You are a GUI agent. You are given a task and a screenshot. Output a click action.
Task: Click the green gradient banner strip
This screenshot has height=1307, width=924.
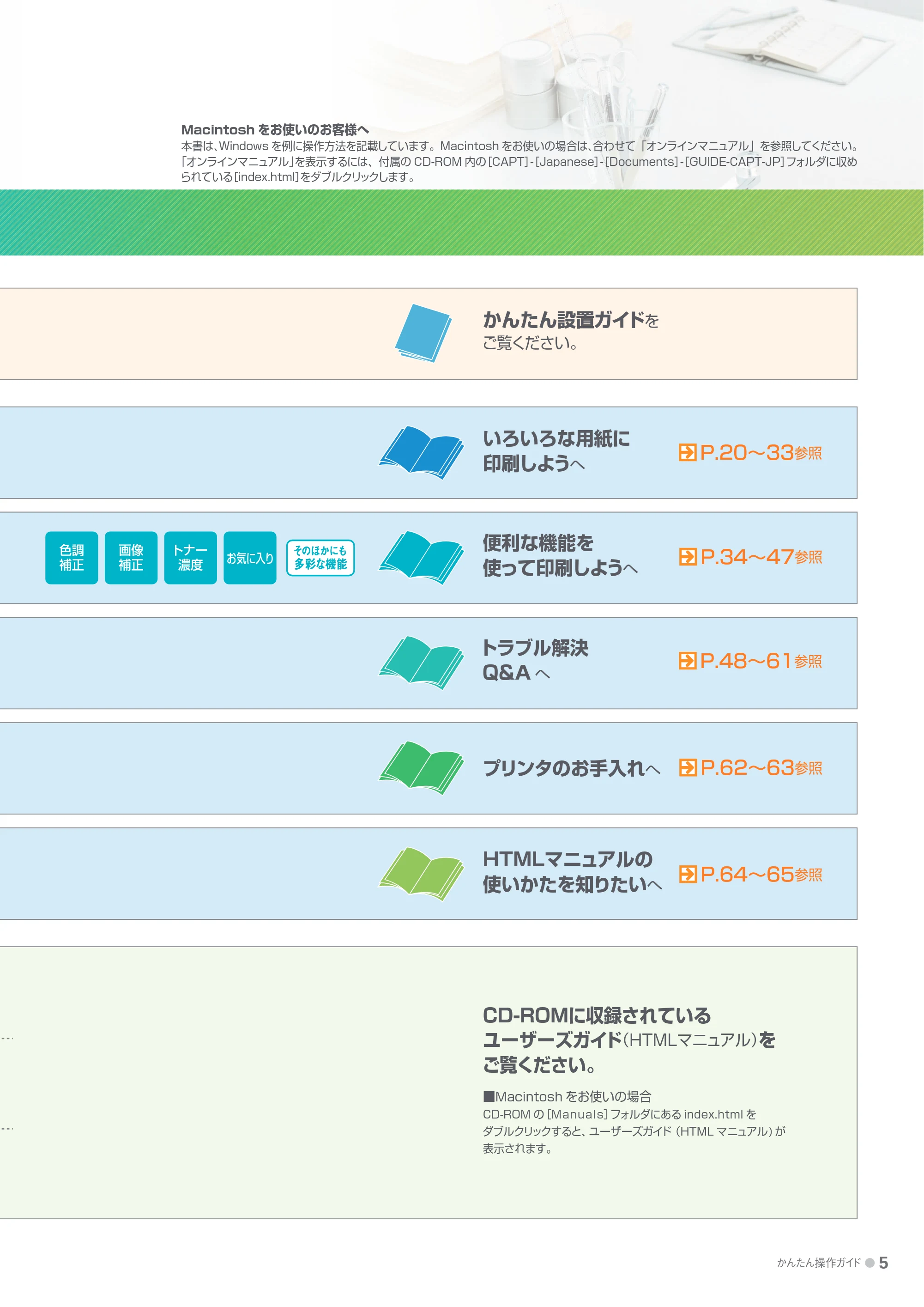pyautogui.click(x=462, y=223)
